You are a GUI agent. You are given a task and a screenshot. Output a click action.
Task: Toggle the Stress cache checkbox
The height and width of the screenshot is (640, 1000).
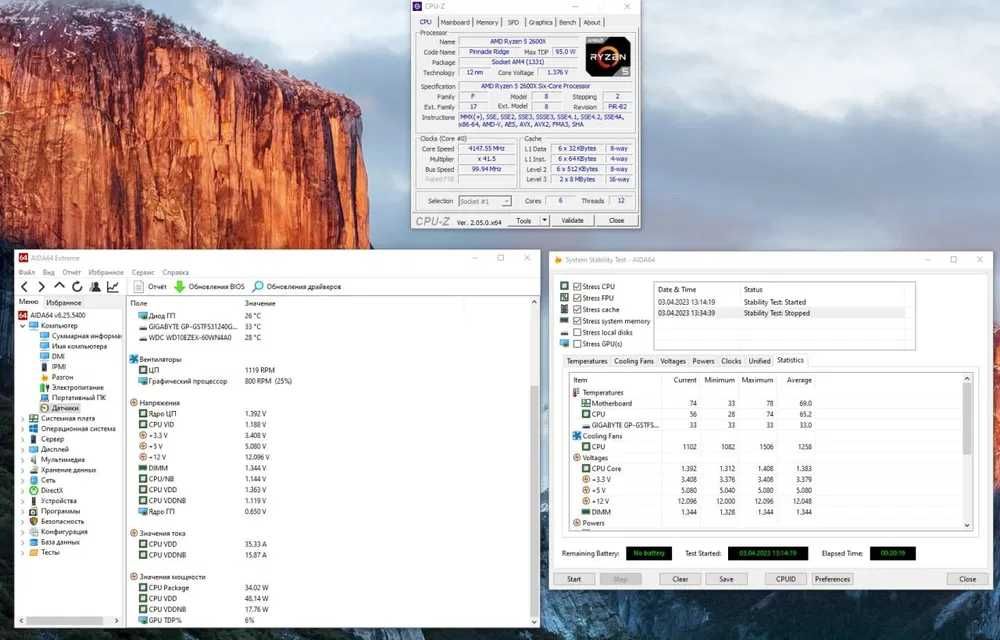click(577, 309)
